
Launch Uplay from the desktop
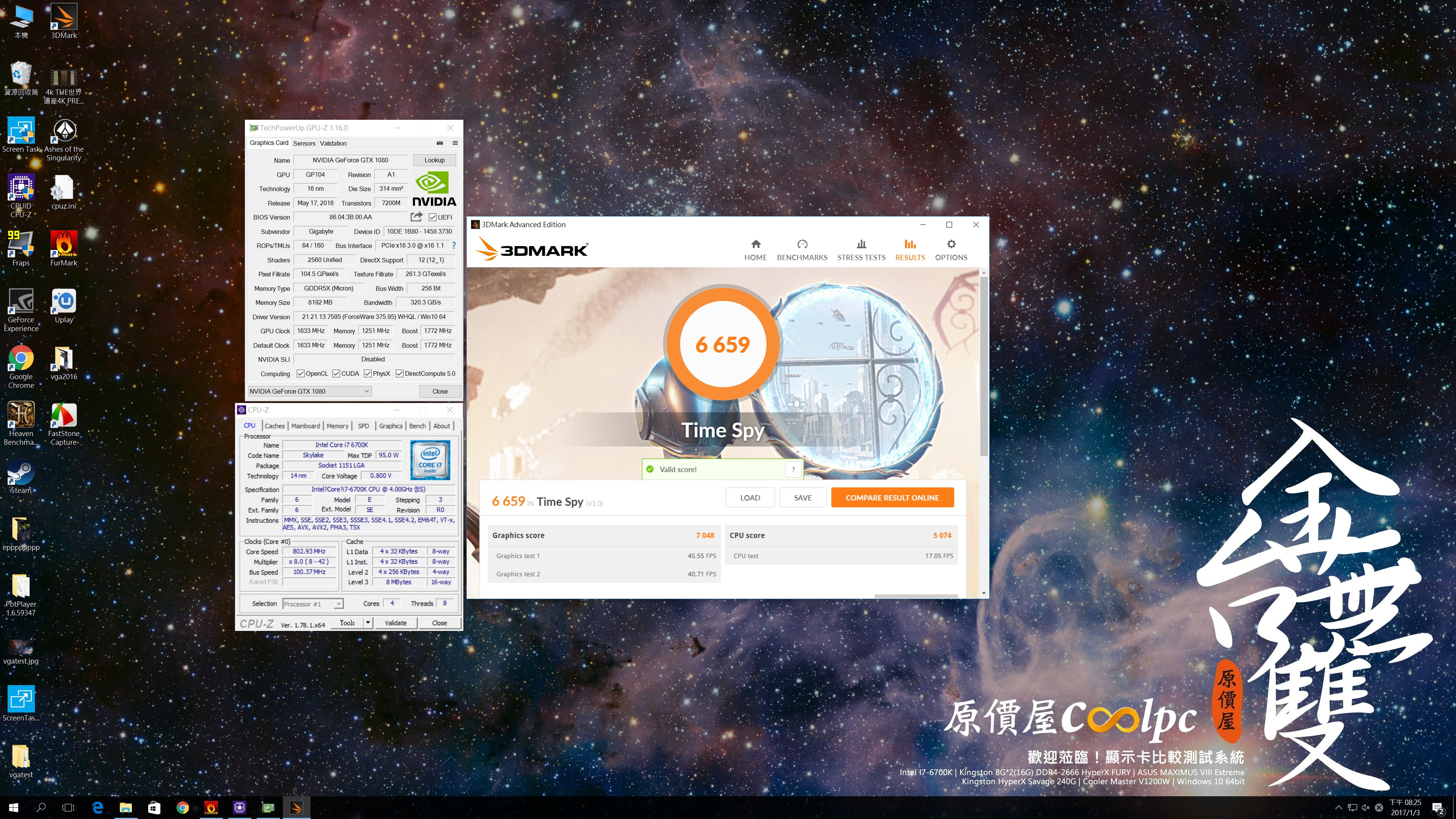pyautogui.click(x=64, y=305)
